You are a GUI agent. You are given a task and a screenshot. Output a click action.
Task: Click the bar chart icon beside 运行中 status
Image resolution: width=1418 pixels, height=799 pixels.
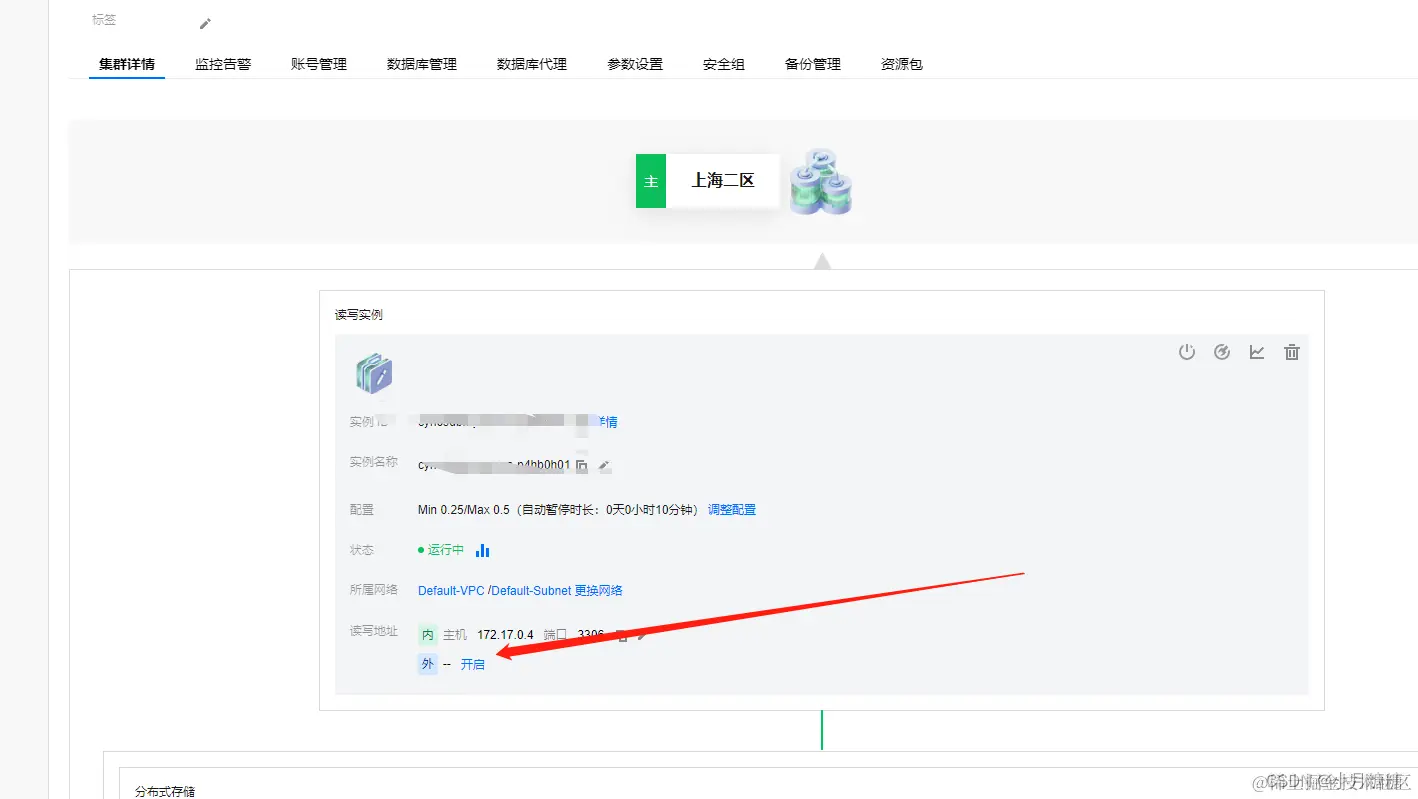point(481,550)
